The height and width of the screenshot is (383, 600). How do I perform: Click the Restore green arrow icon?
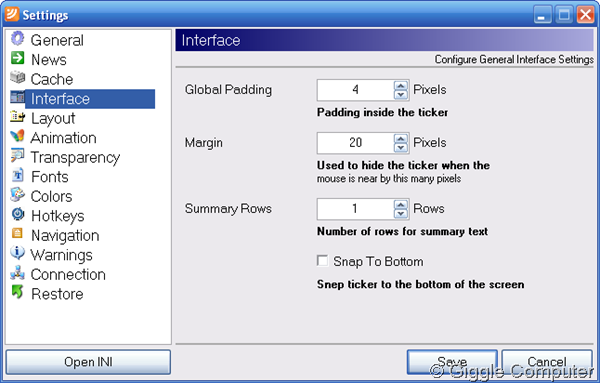[x=17, y=292]
